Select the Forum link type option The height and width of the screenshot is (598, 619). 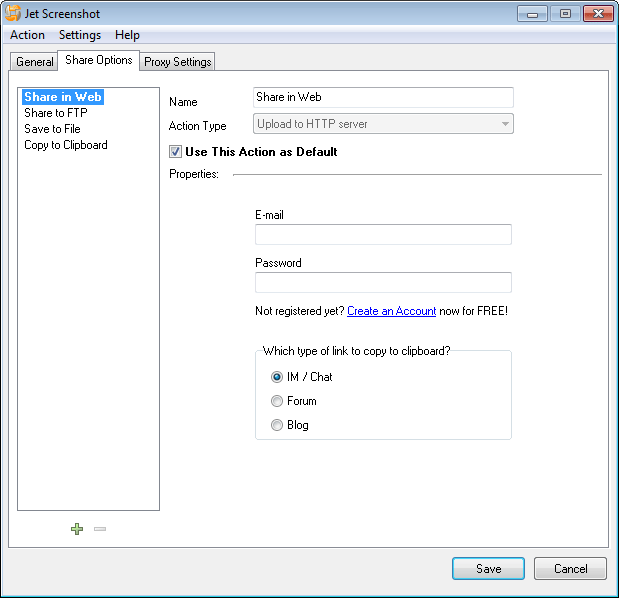click(277, 401)
